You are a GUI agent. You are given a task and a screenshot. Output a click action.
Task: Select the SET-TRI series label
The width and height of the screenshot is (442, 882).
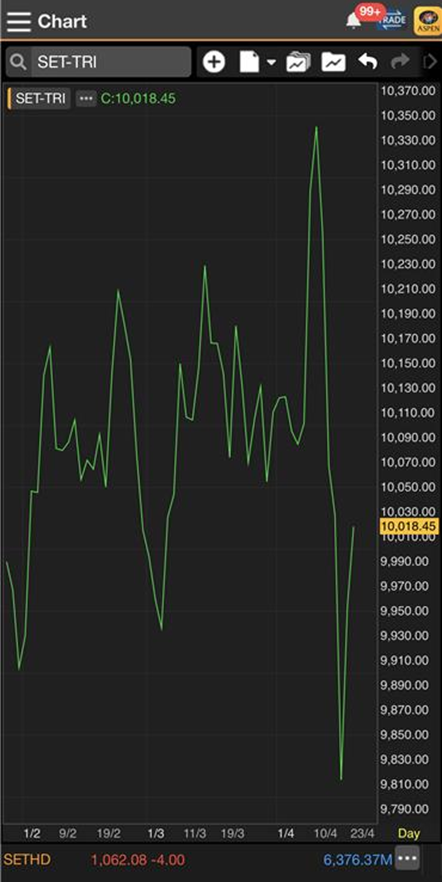click(x=40, y=98)
